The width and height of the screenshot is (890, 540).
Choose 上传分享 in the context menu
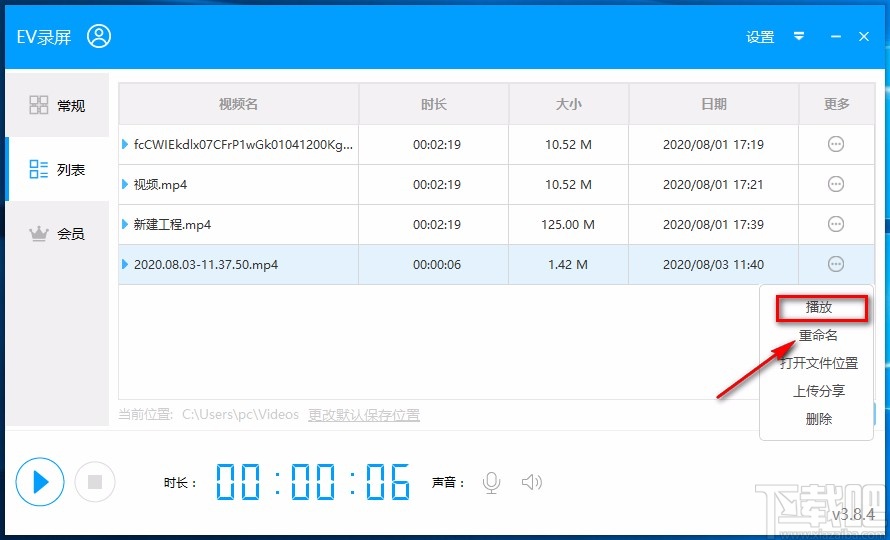coord(818,391)
